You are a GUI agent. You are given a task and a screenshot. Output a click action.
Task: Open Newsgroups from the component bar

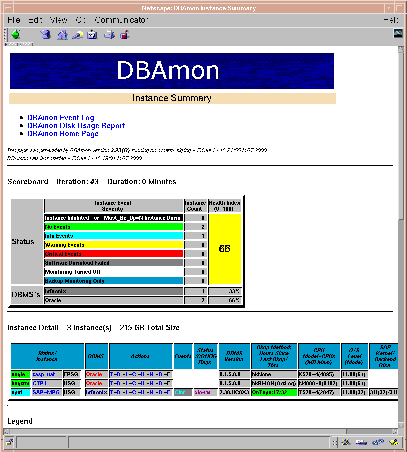tap(378, 442)
